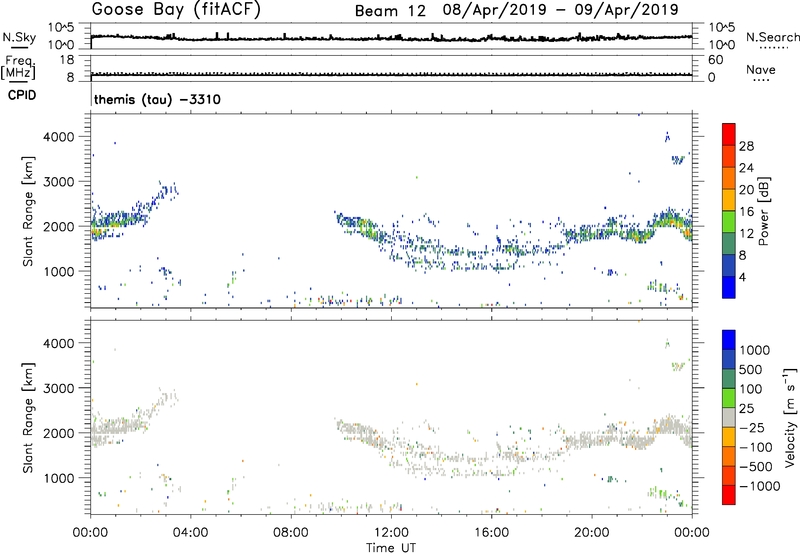Click the red swatch in Power colorbar
800x554 pixels.
[x=729, y=134]
